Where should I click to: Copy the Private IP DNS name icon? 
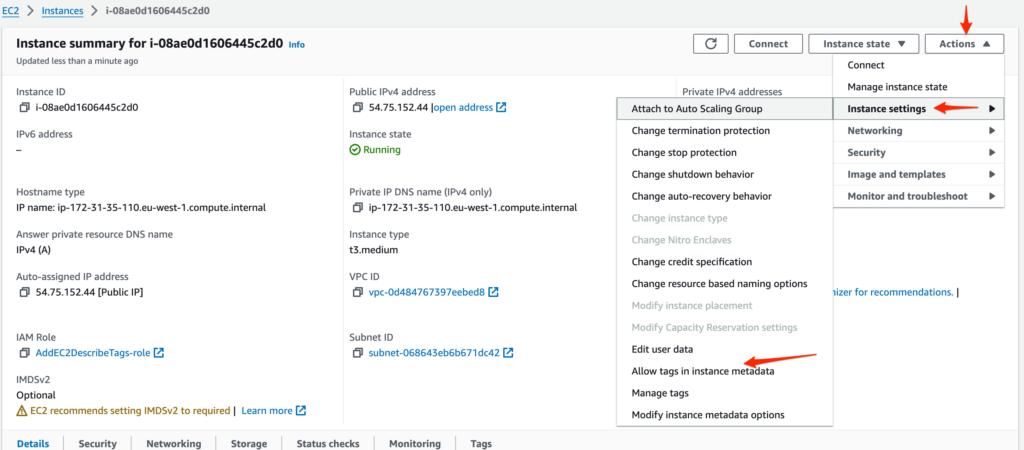[x=357, y=208]
